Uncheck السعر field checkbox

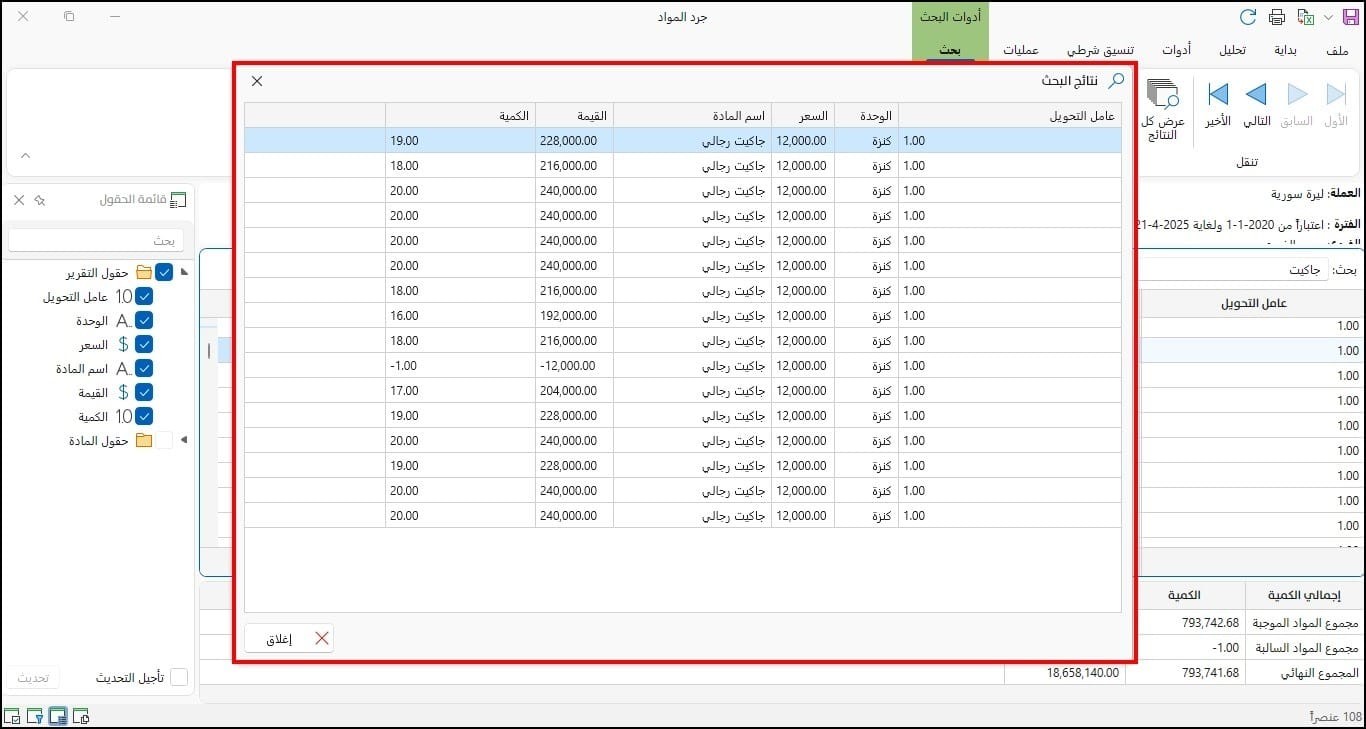click(x=144, y=344)
